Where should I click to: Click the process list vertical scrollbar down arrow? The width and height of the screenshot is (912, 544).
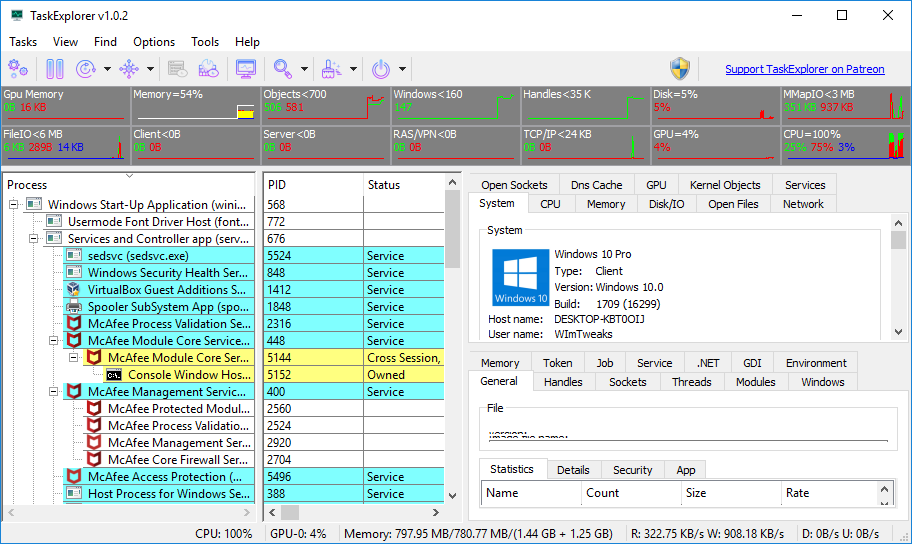click(x=453, y=496)
